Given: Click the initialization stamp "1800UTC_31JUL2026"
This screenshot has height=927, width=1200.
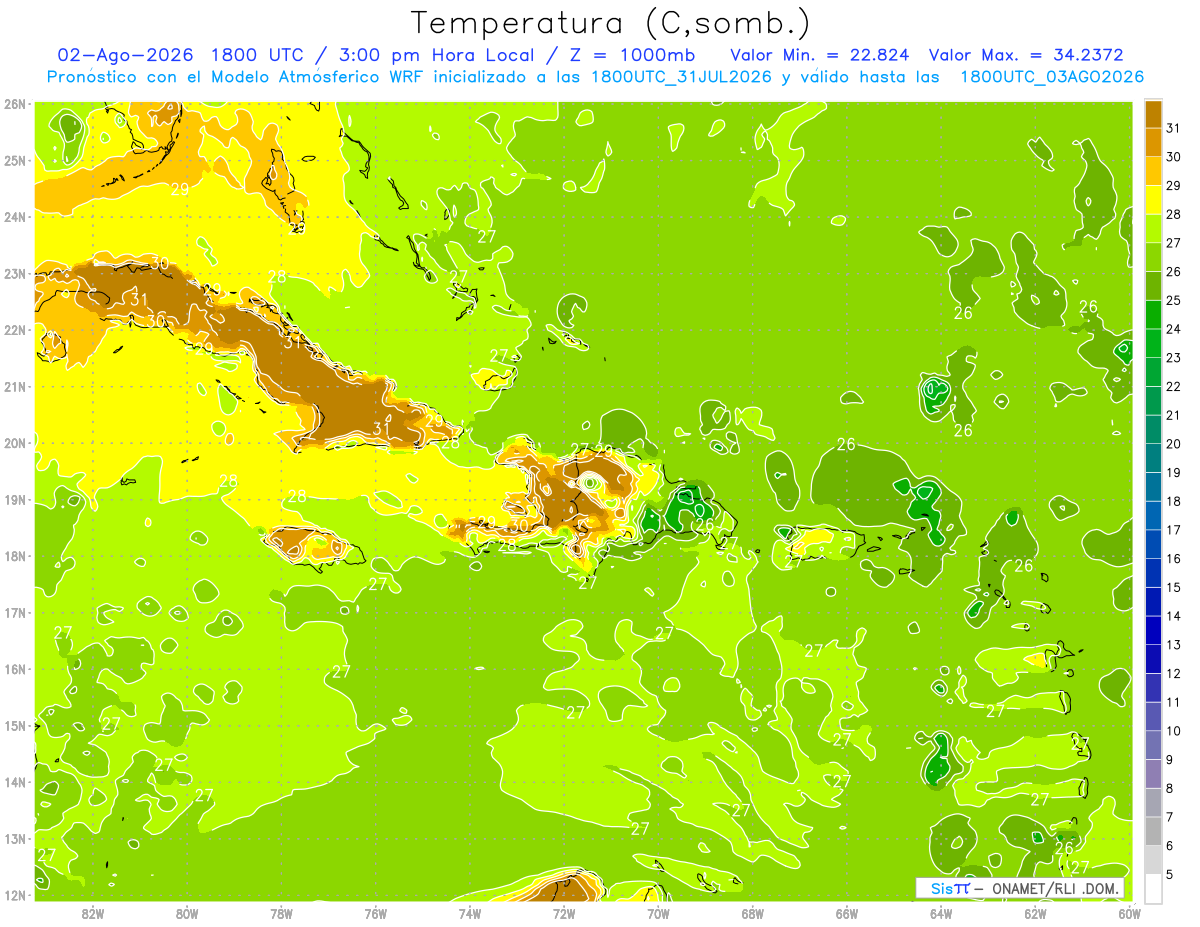Looking at the screenshot, I should click(681, 77).
